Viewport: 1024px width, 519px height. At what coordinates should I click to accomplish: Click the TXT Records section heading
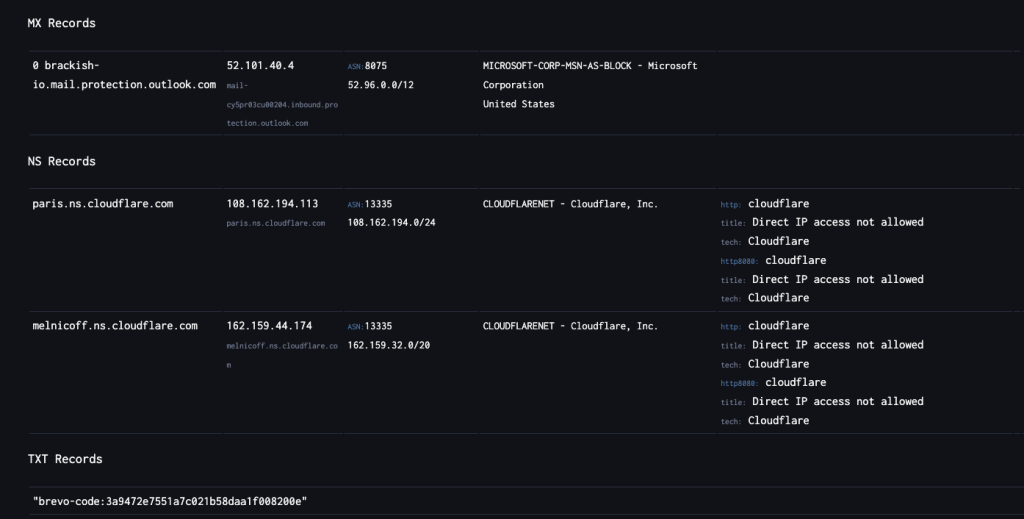tap(65, 459)
